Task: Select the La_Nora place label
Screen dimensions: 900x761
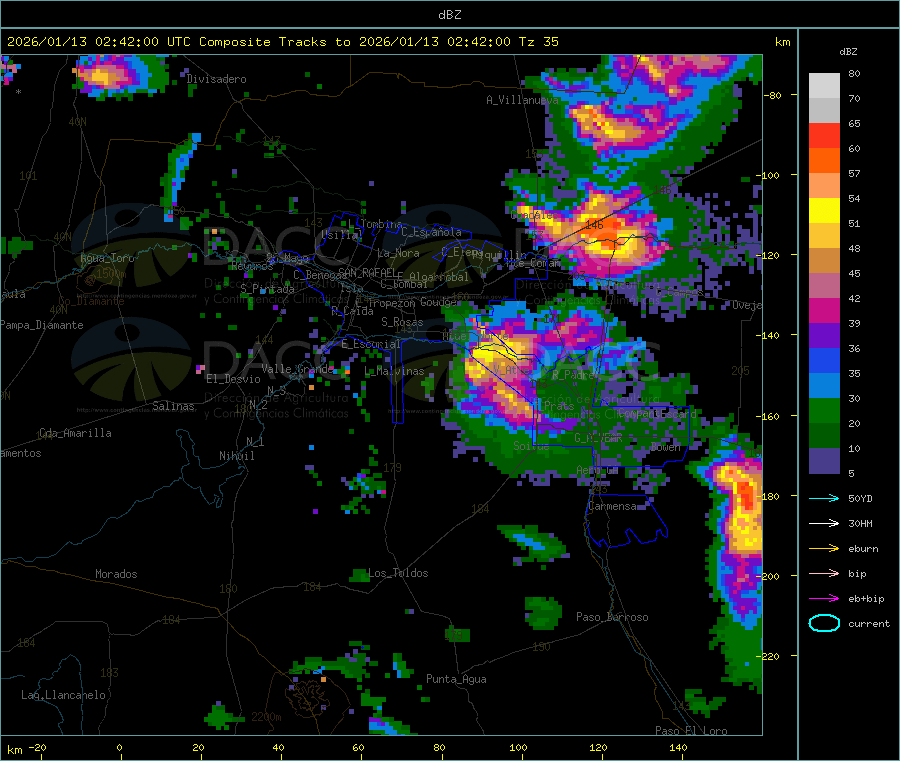Action: pos(398,253)
